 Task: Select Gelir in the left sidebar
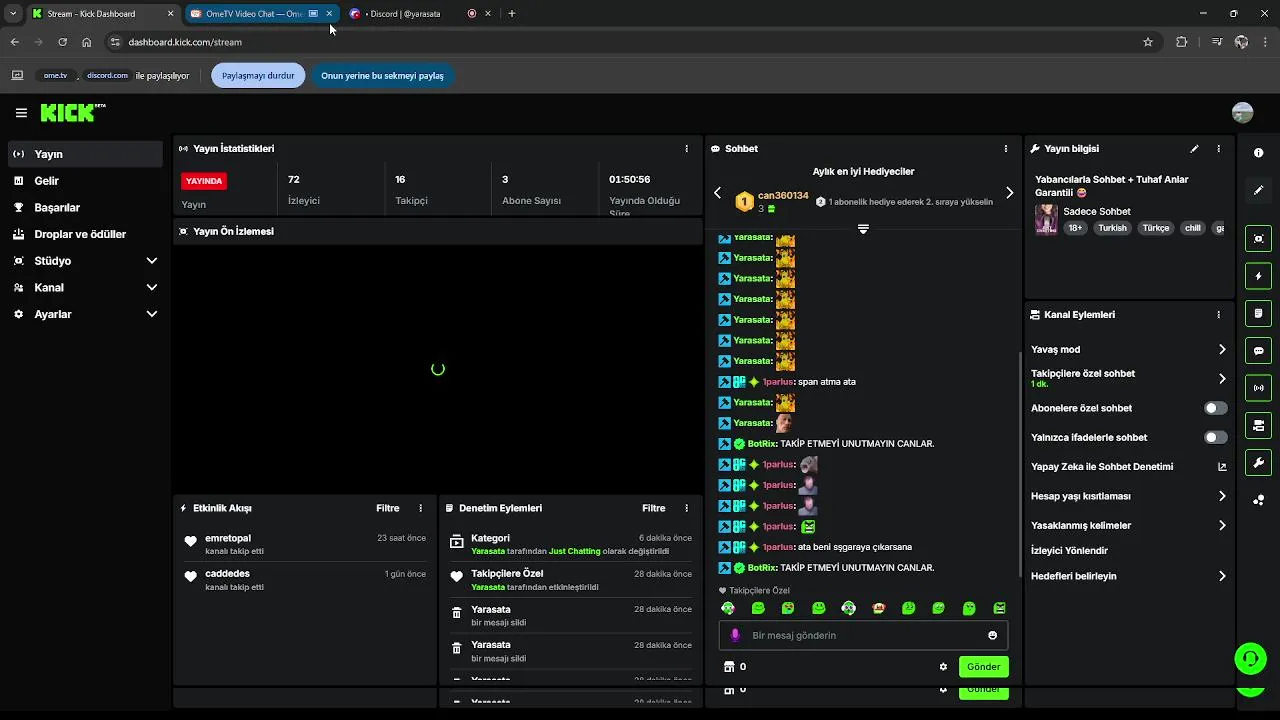85,181
